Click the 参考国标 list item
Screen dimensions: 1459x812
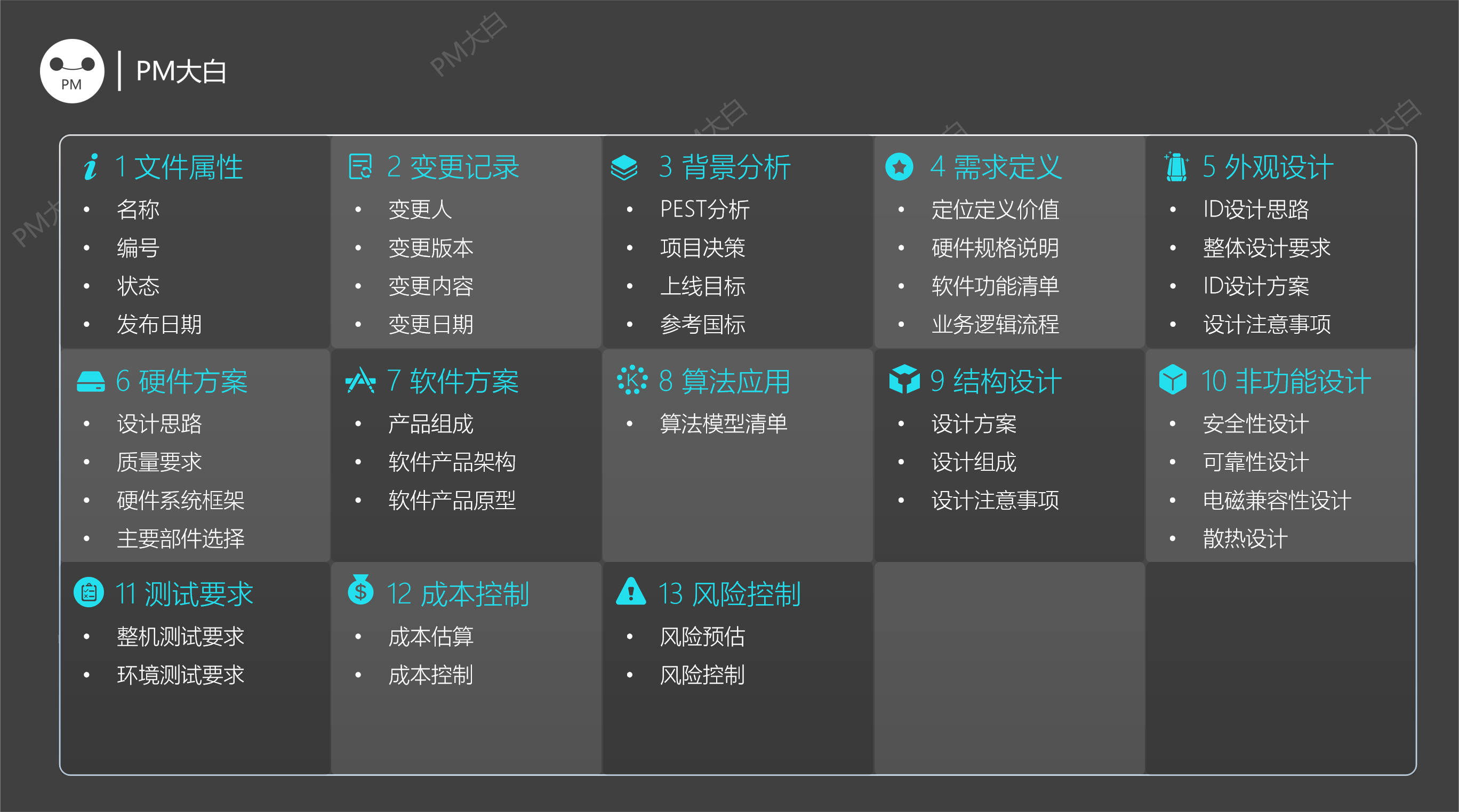[x=703, y=325]
